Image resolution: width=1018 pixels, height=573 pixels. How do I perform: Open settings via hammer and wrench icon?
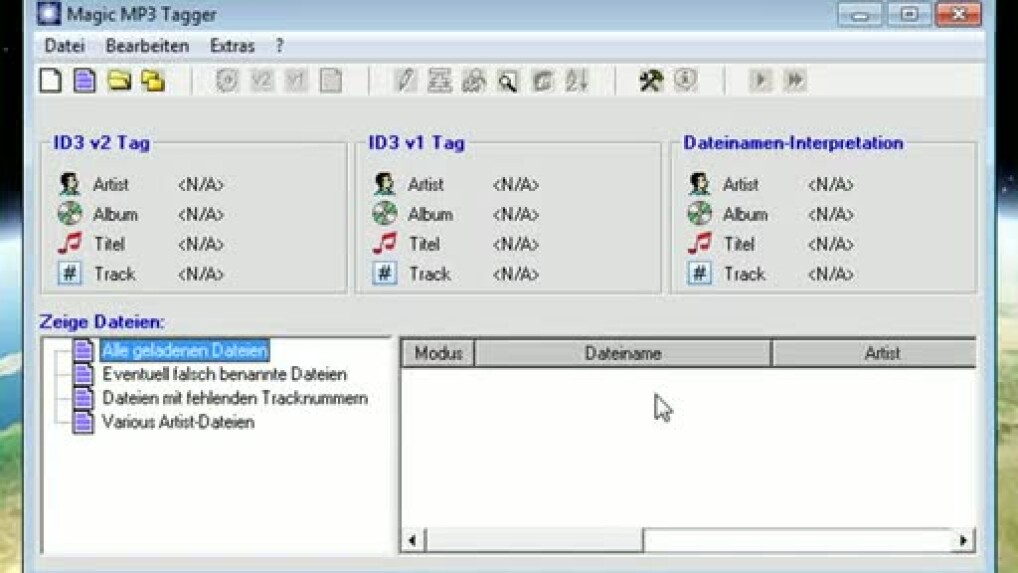tap(651, 81)
